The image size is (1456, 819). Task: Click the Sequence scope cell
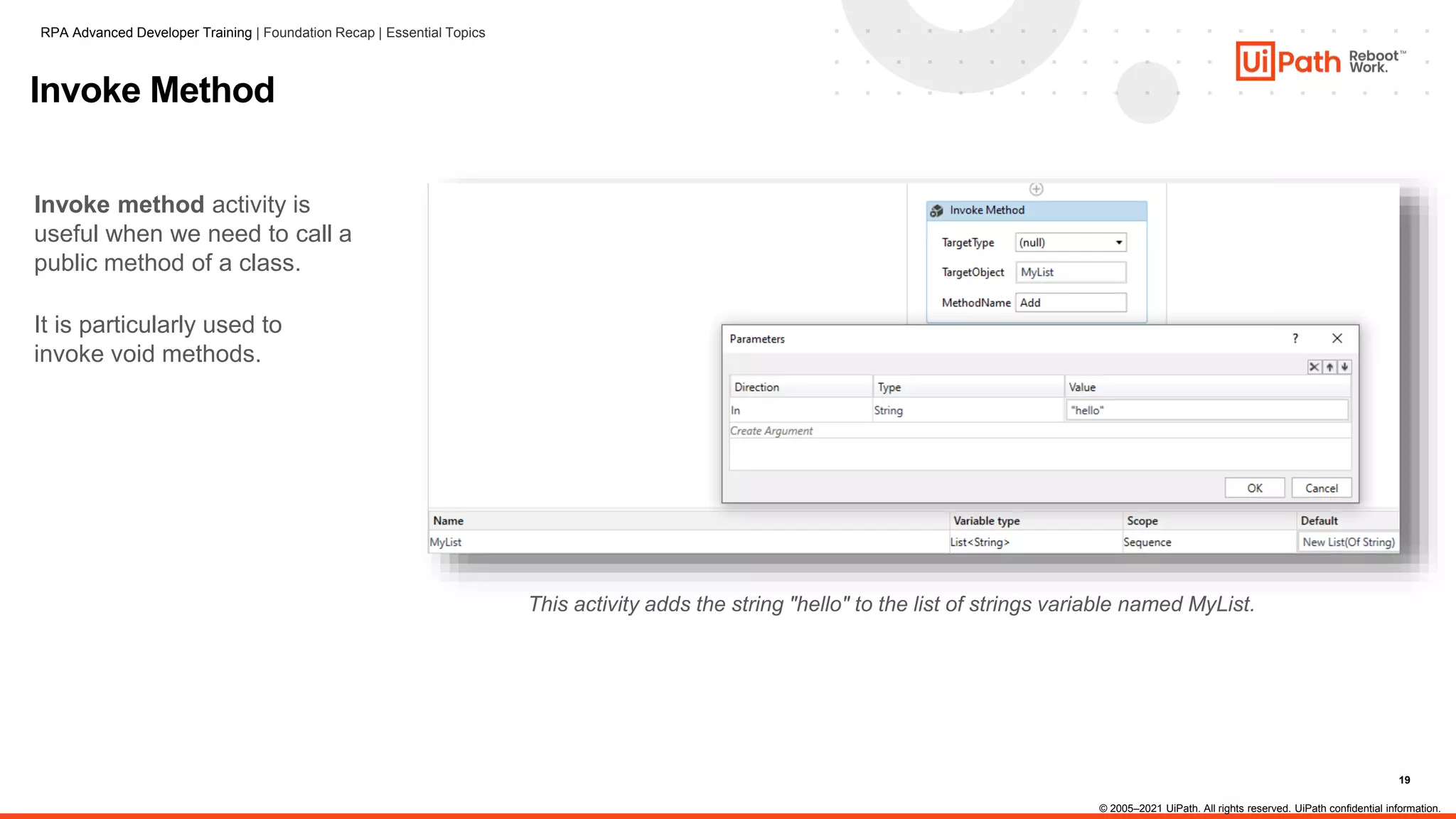1209,542
